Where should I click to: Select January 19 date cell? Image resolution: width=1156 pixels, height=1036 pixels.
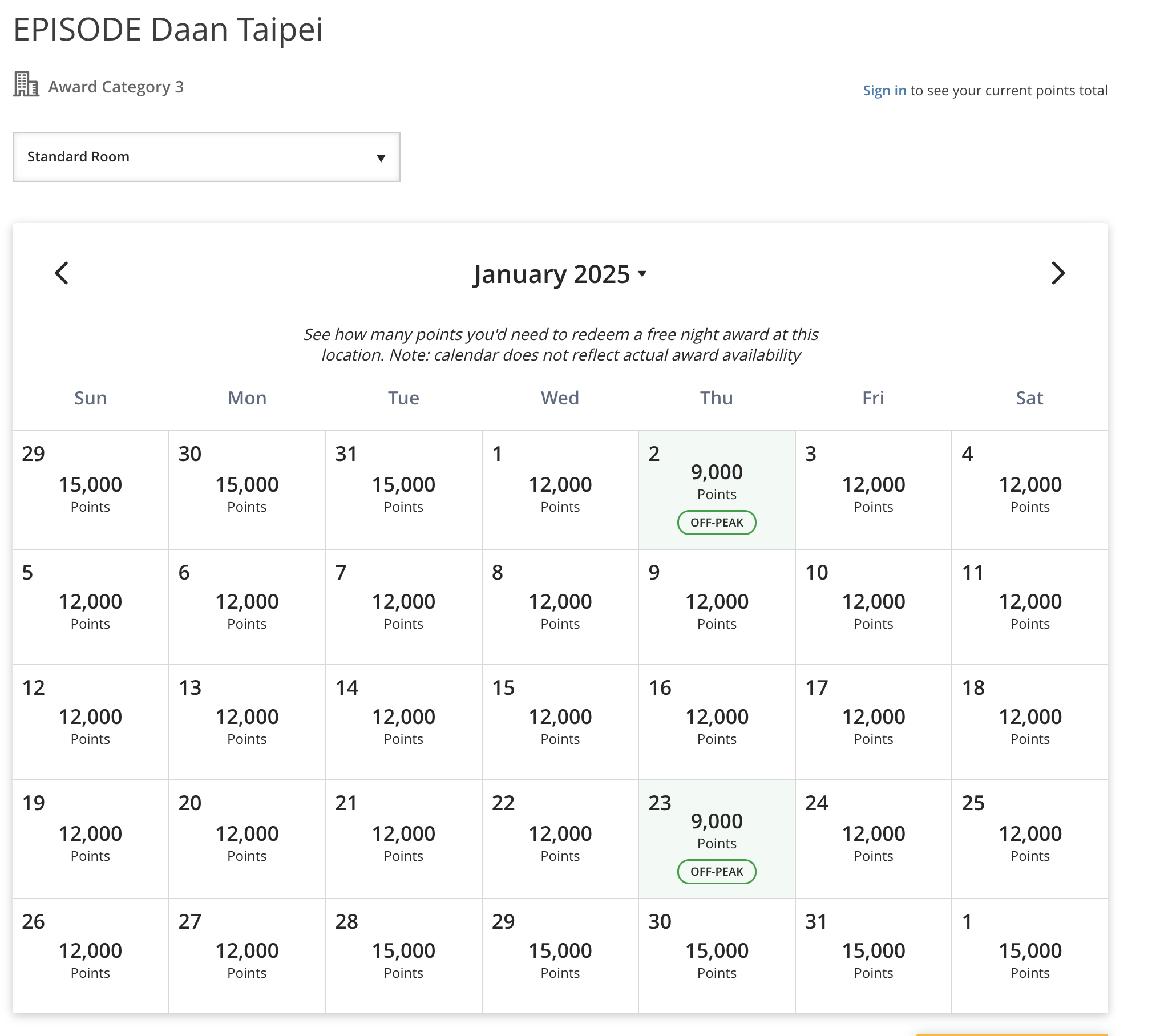[x=91, y=839]
